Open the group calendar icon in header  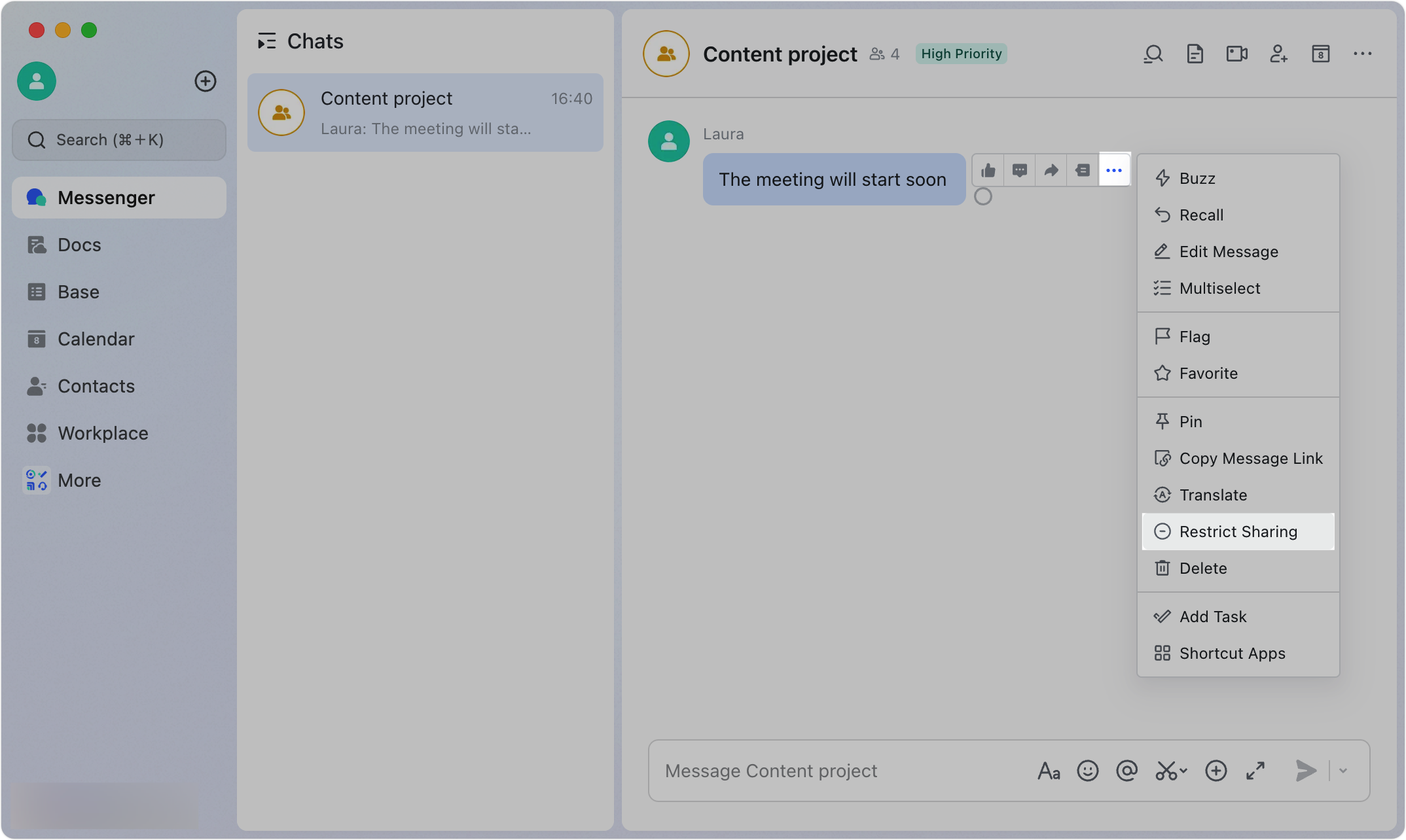pos(1320,54)
